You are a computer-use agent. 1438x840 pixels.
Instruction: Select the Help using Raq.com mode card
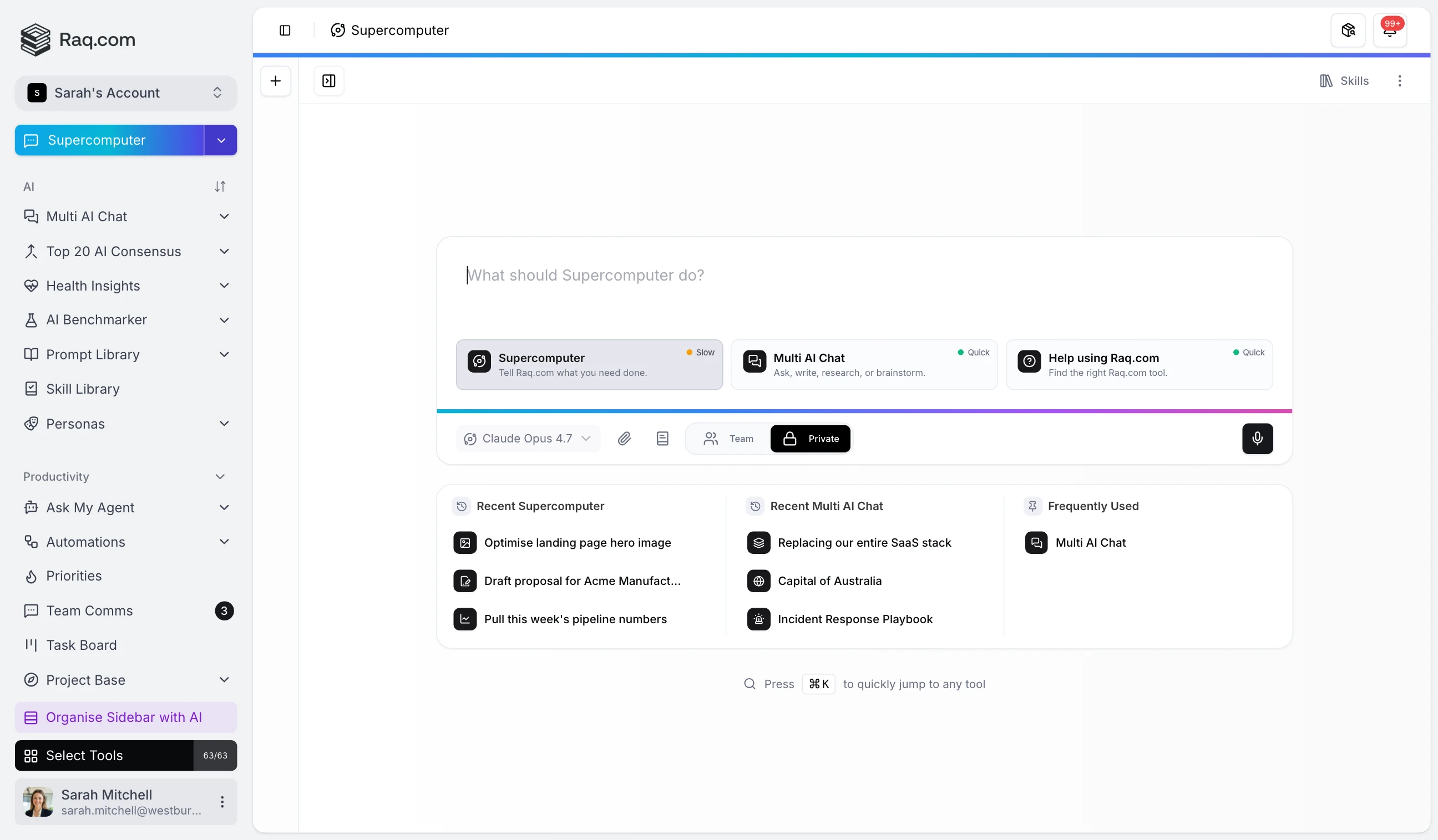[1139, 365]
